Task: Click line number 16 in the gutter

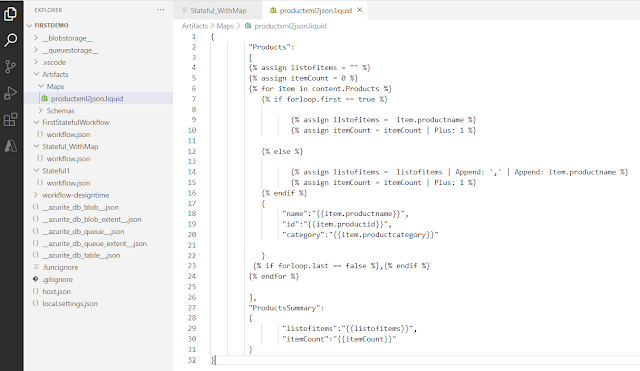Action: point(192,193)
